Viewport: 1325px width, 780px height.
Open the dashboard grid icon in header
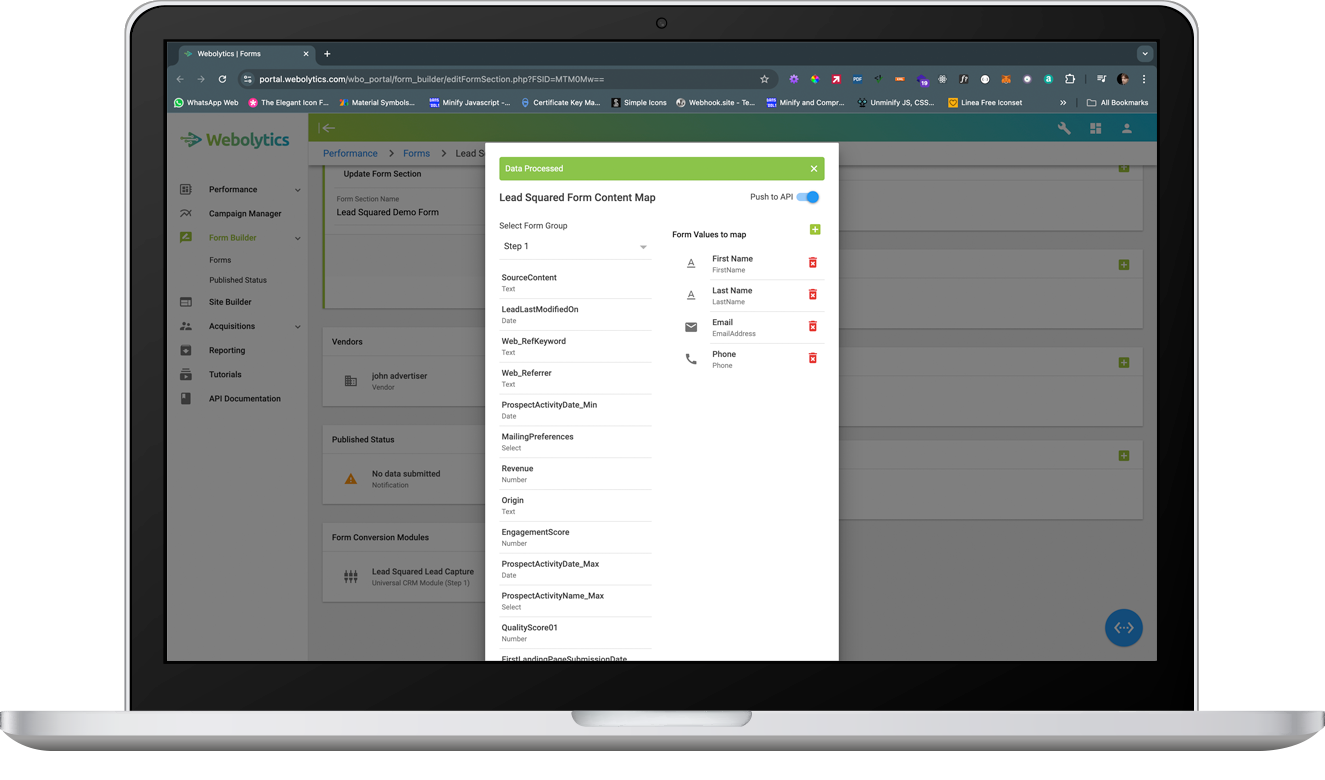tap(1095, 128)
